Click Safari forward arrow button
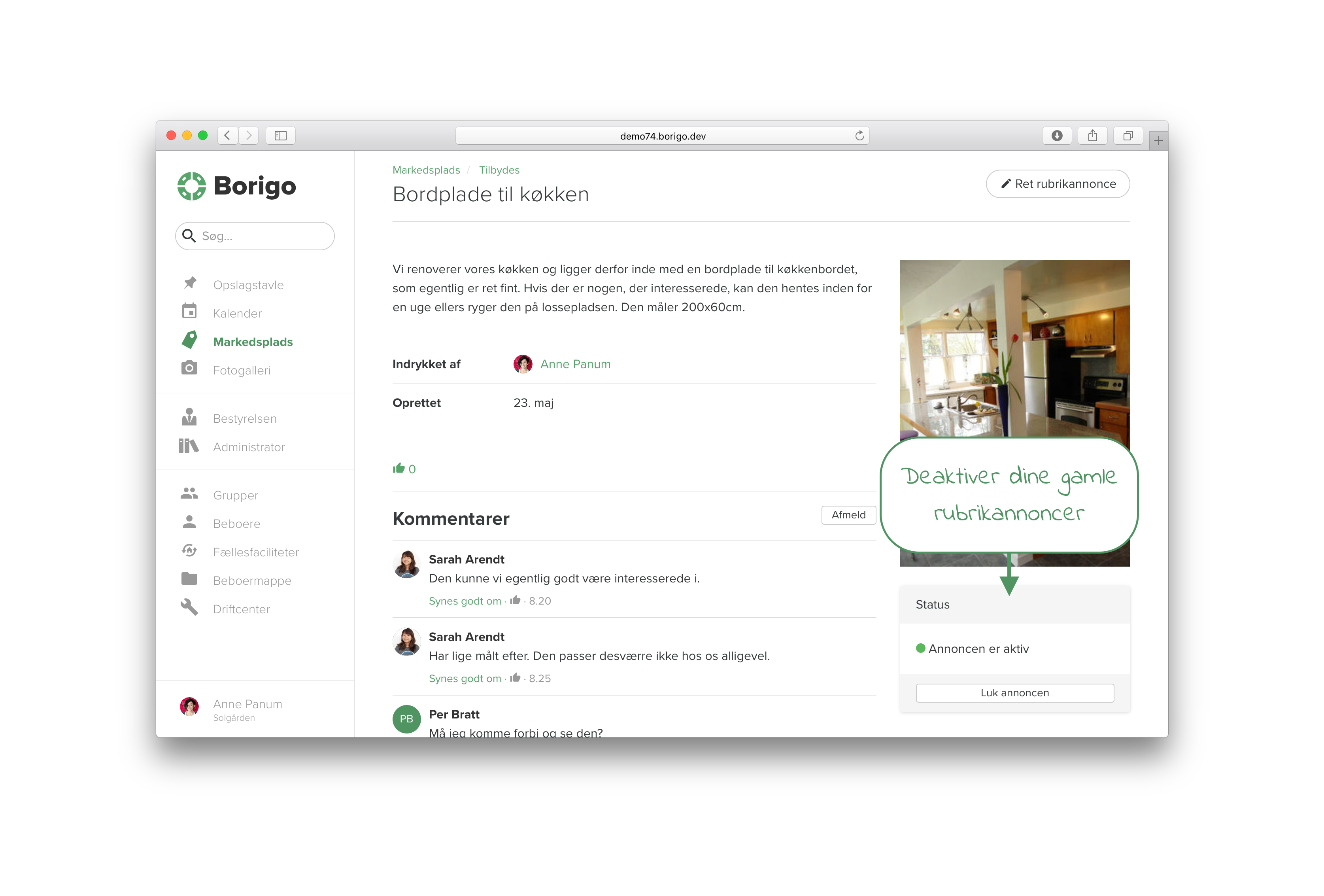1324x896 pixels. 248,136
